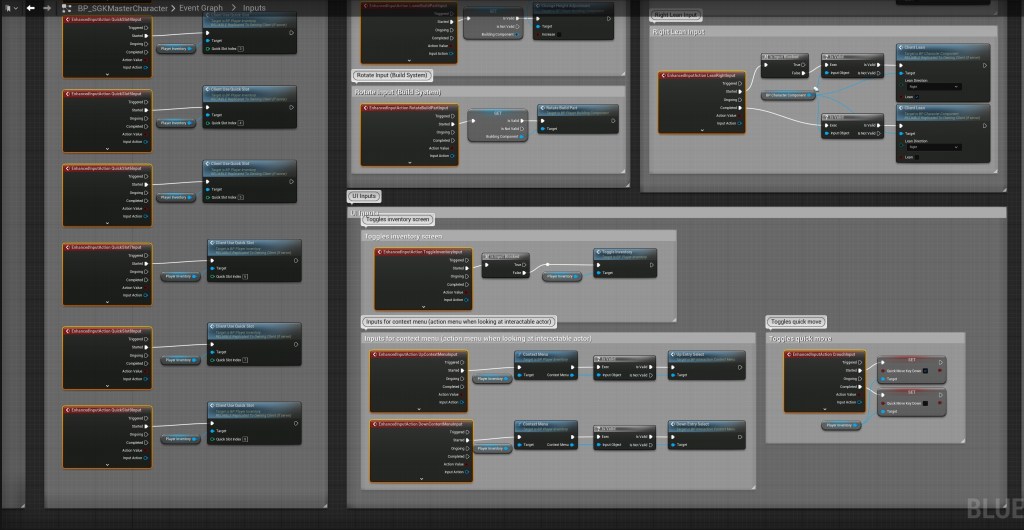Click the Toggles inventory screen comment bubble
The image size is (1024, 530).
point(397,220)
